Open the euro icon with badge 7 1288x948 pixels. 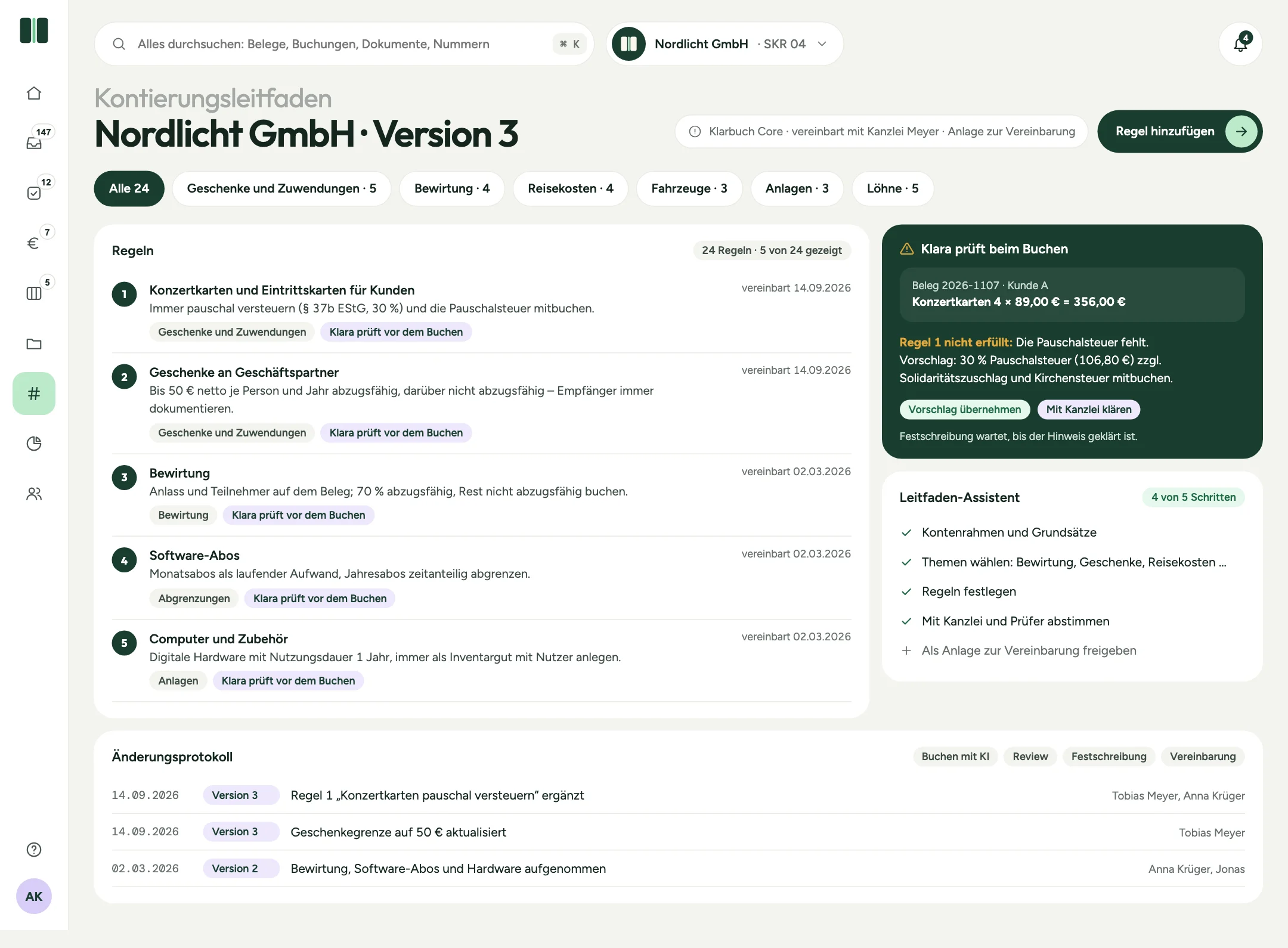(x=34, y=243)
